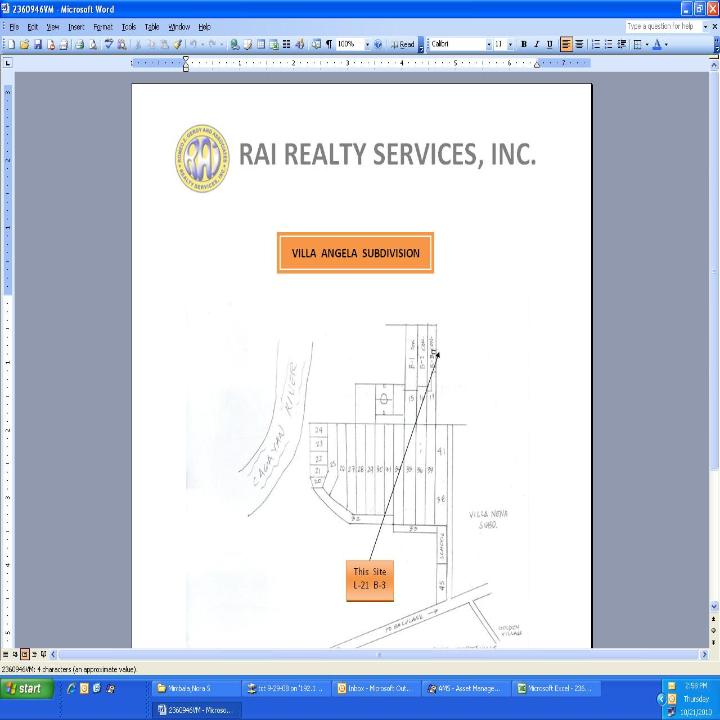The width and height of the screenshot is (720, 720).
Task: Create a new blank document
Action: point(11,45)
